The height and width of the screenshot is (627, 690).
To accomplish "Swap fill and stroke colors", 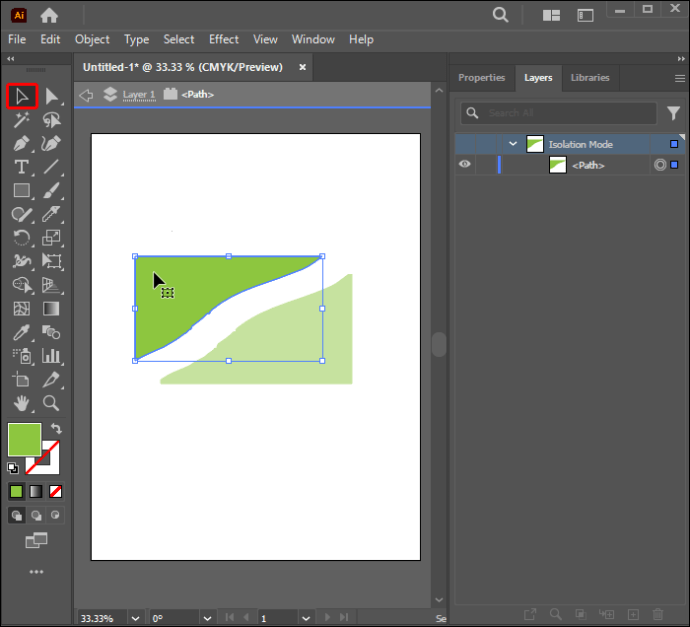I will [56, 428].
